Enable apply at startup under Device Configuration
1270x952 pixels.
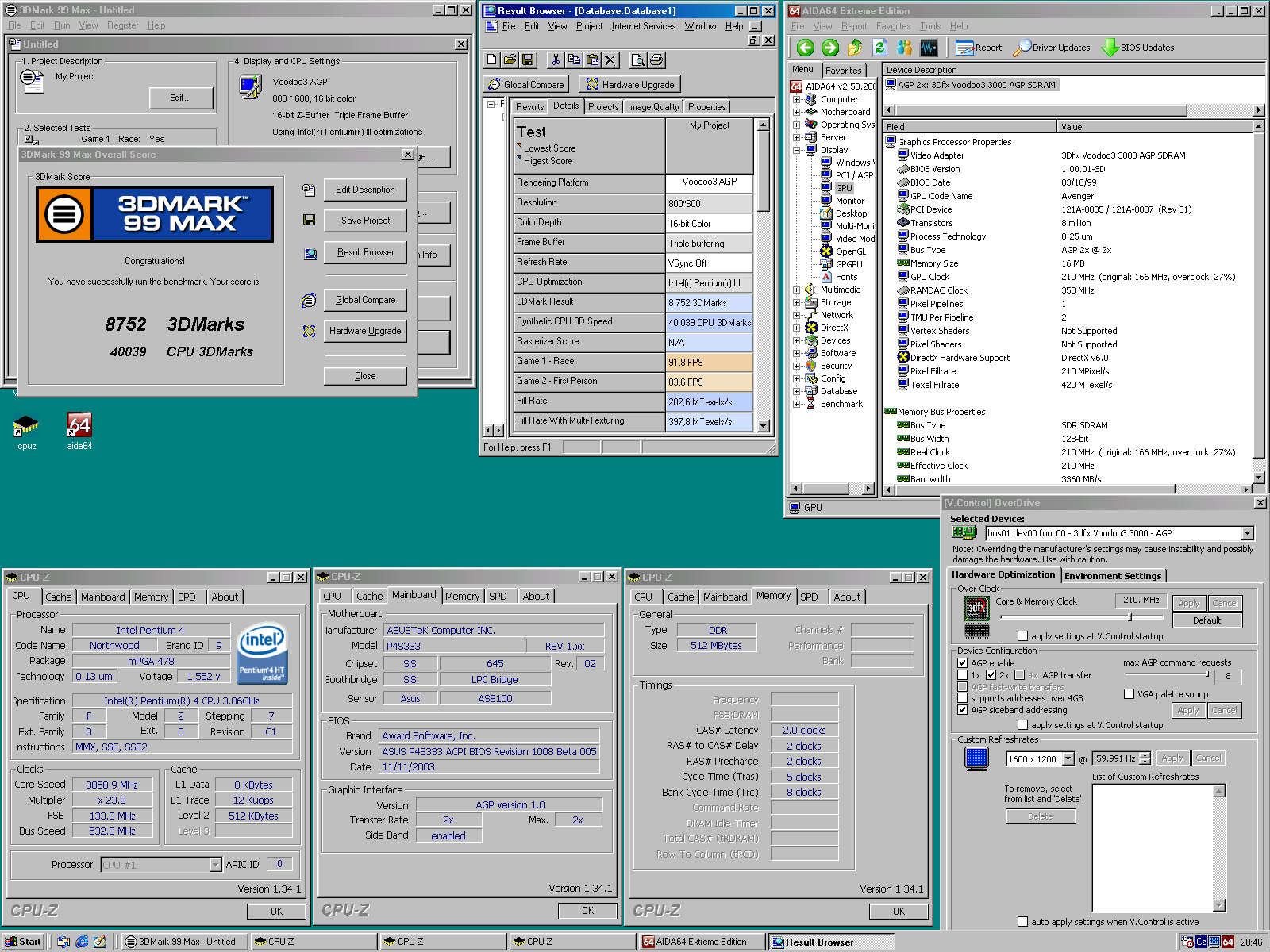(x=1022, y=724)
